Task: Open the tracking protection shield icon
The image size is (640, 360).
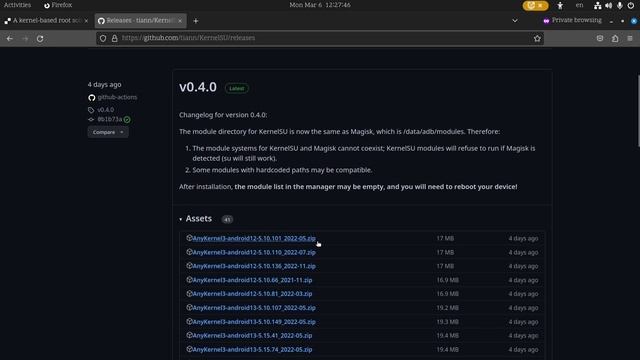Action: coord(103,38)
